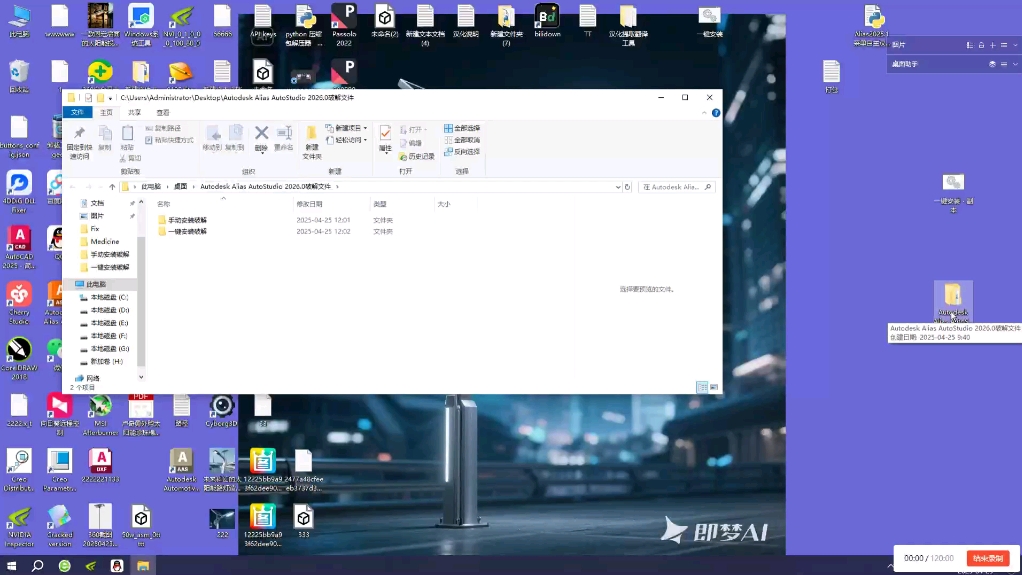This screenshot has height=575, width=1022.
Task: Click the Up one level arrow
Action: coord(112,187)
